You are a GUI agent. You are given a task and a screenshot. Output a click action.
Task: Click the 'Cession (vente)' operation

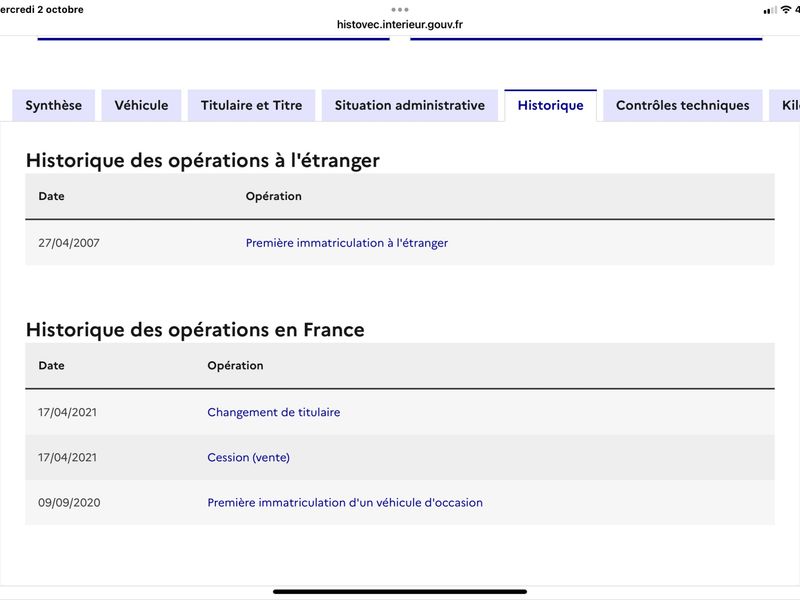pyautogui.click(x=248, y=457)
